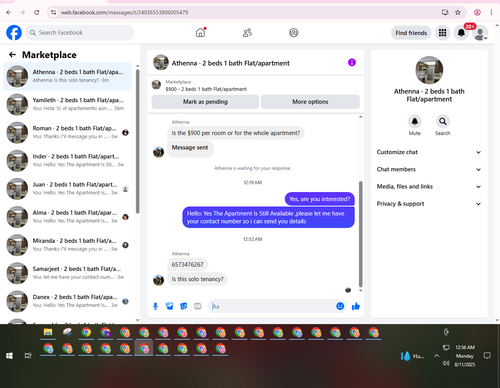Open Chrome three-dot menu

coord(491,12)
